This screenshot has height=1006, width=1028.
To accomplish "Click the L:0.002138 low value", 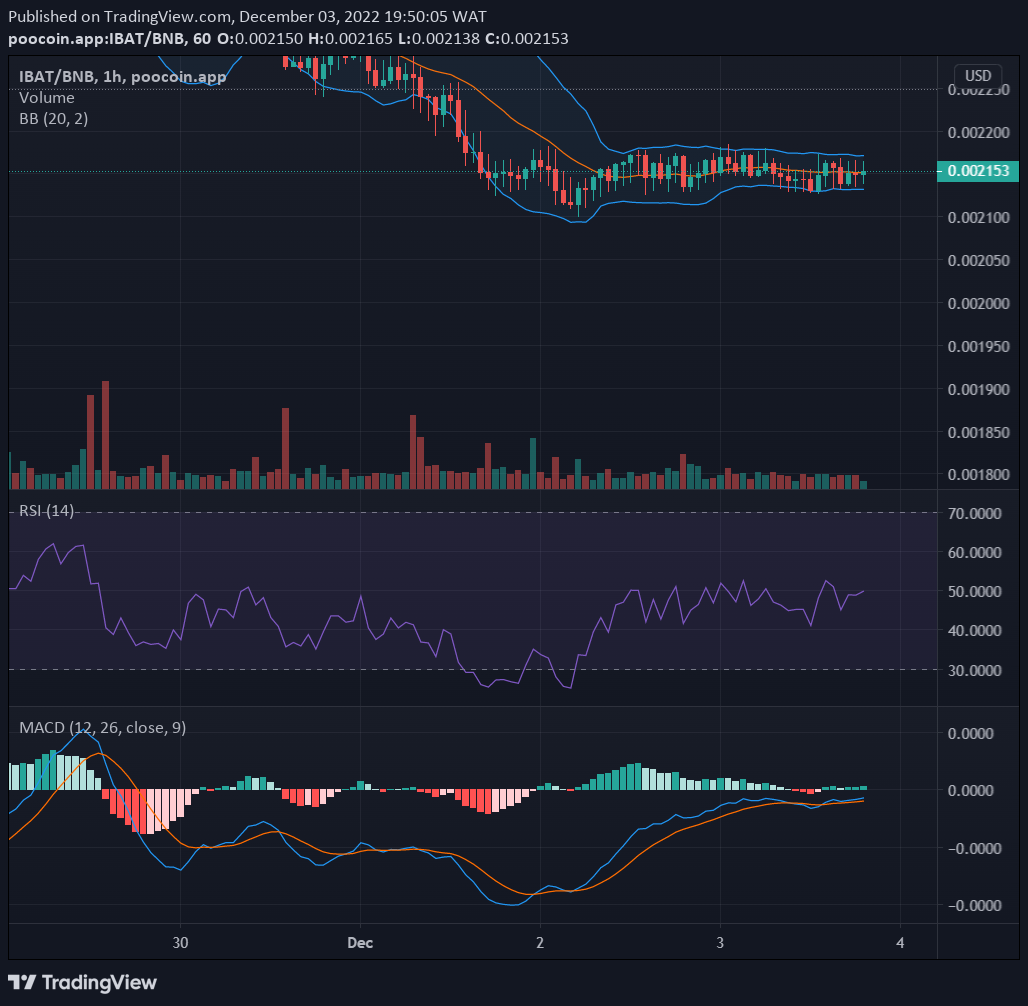I will 439,39.
